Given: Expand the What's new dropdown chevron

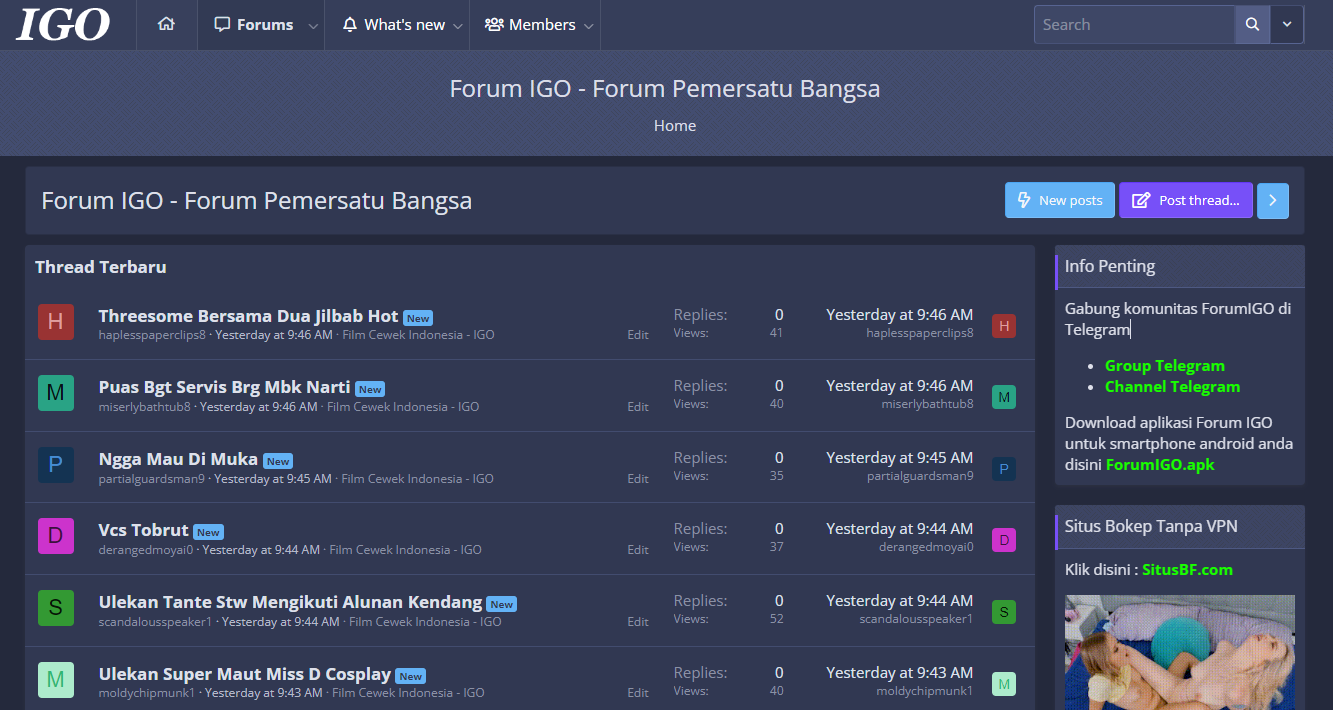Looking at the screenshot, I should (458, 26).
